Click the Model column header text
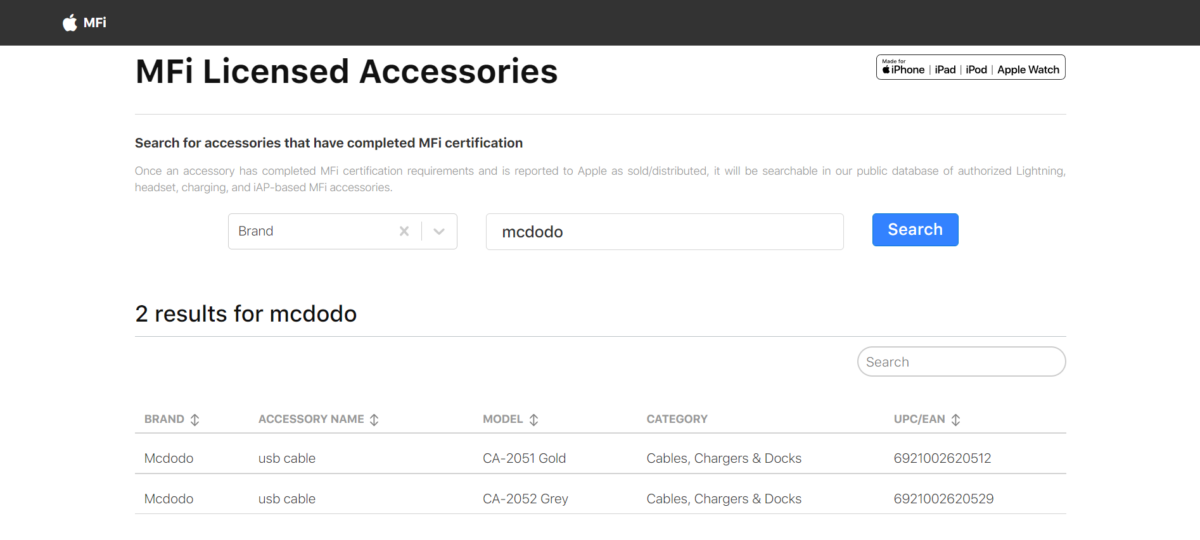The height and width of the screenshot is (540, 1200). 503,419
